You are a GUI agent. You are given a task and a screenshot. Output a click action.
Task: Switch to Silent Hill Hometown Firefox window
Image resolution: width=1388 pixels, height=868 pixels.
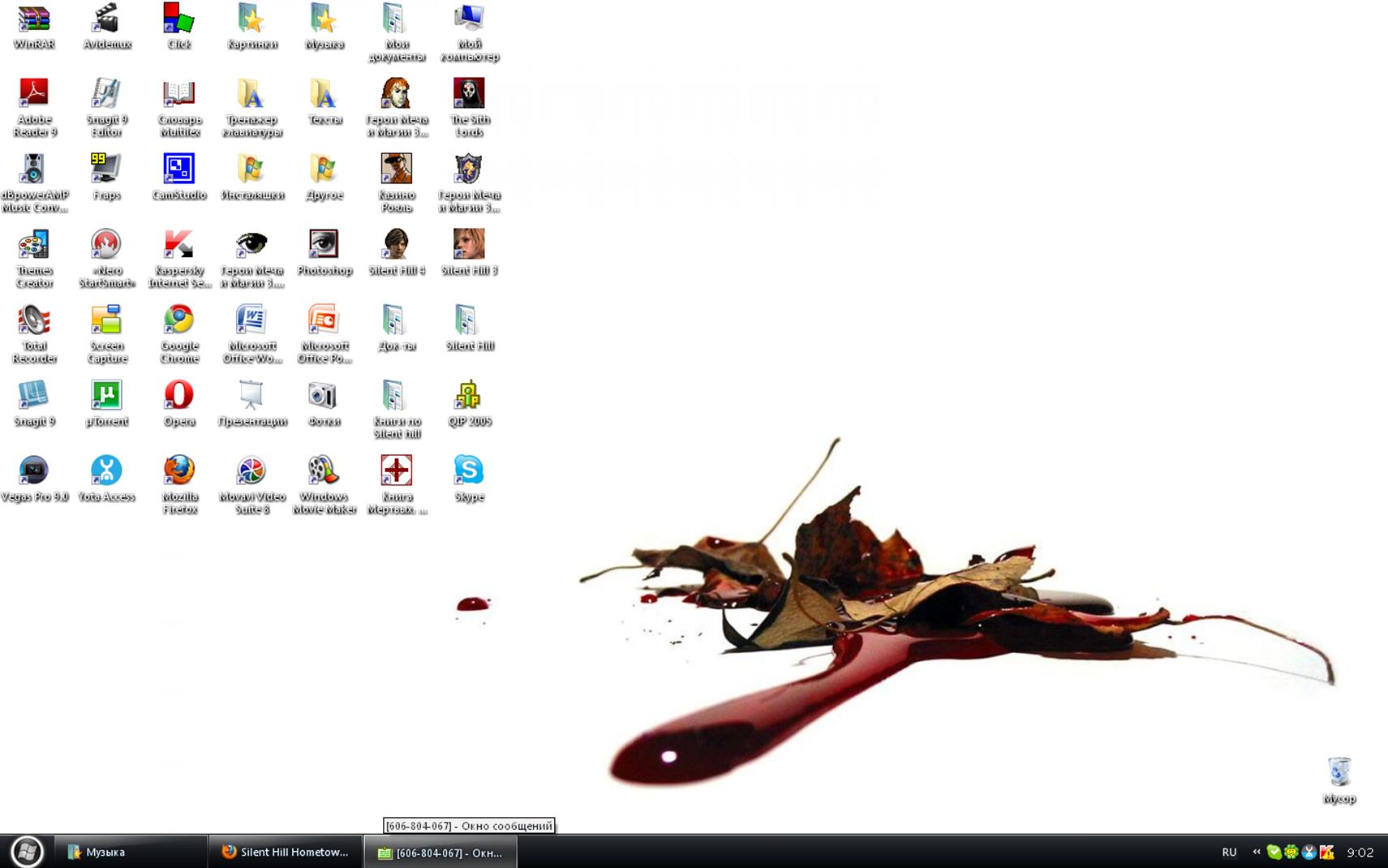coord(286,852)
